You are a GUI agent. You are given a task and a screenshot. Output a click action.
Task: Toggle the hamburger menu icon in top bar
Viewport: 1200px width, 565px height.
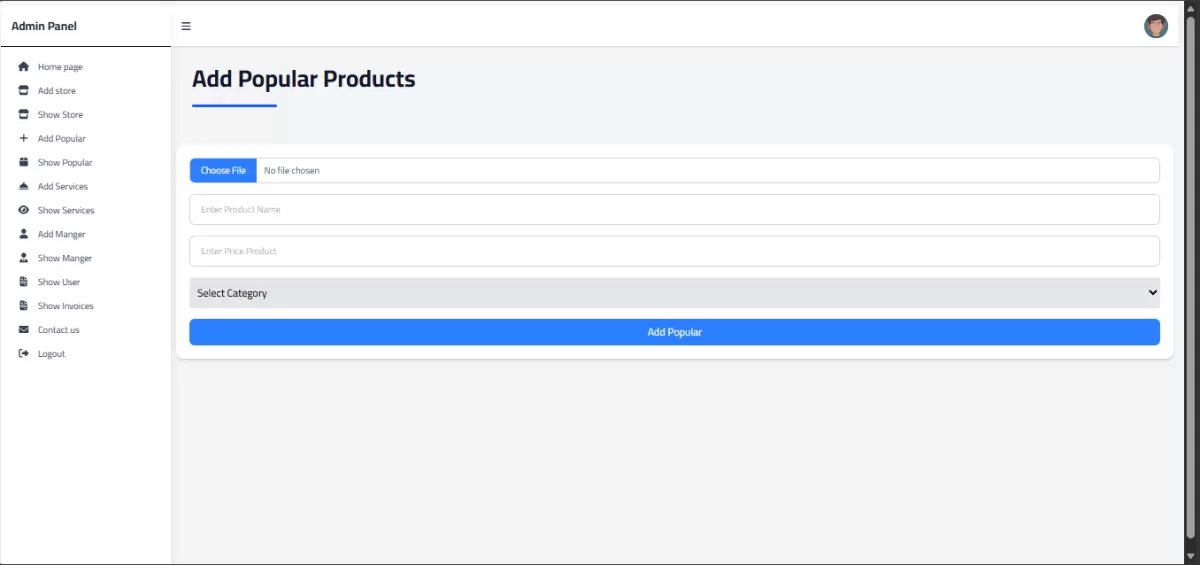coord(186,26)
